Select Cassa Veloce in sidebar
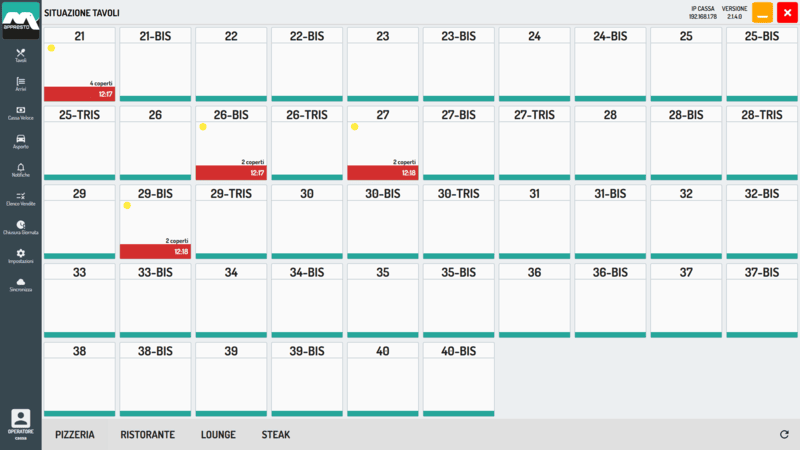 (20, 113)
